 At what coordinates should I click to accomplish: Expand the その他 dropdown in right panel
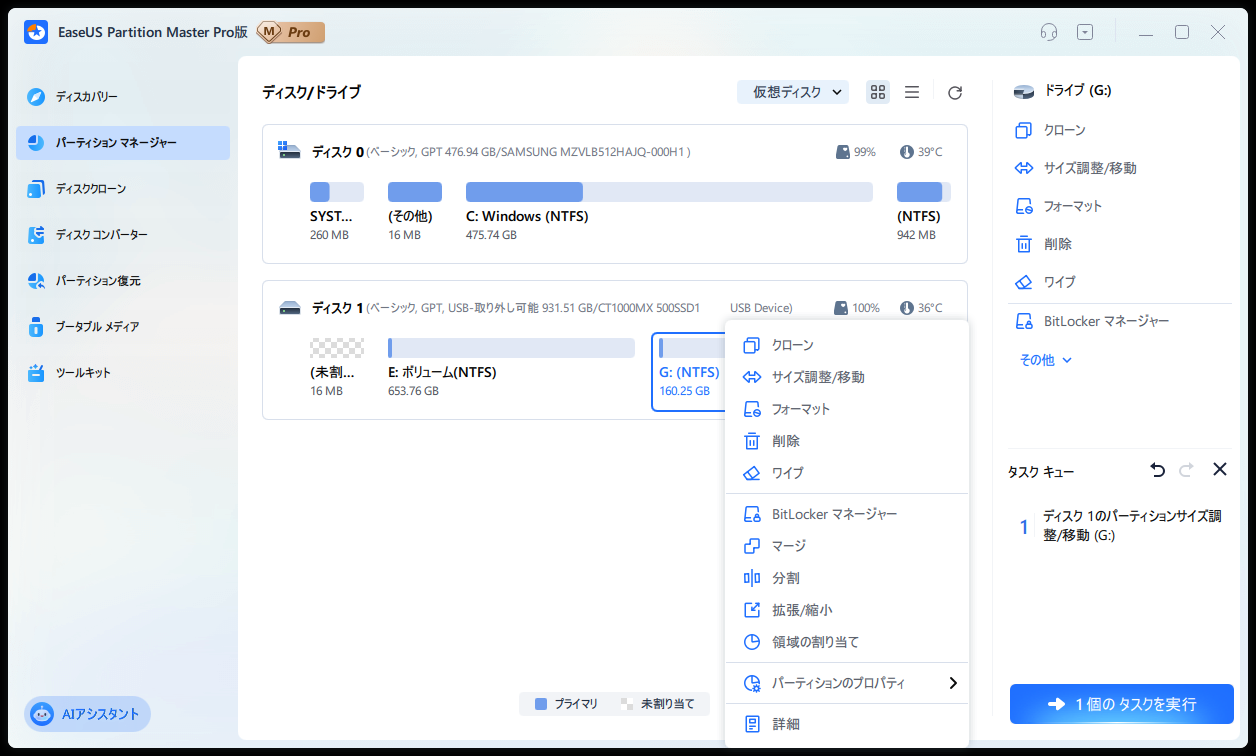pos(1045,360)
